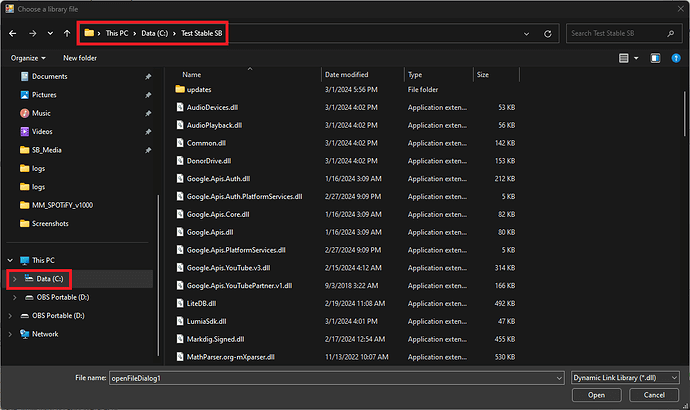Click the Open button
This screenshot has width=690, height=410.
596,395
